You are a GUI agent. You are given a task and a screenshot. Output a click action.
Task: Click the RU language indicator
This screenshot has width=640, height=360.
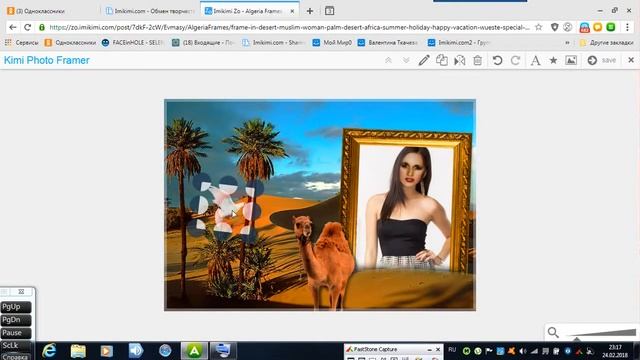point(452,350)
